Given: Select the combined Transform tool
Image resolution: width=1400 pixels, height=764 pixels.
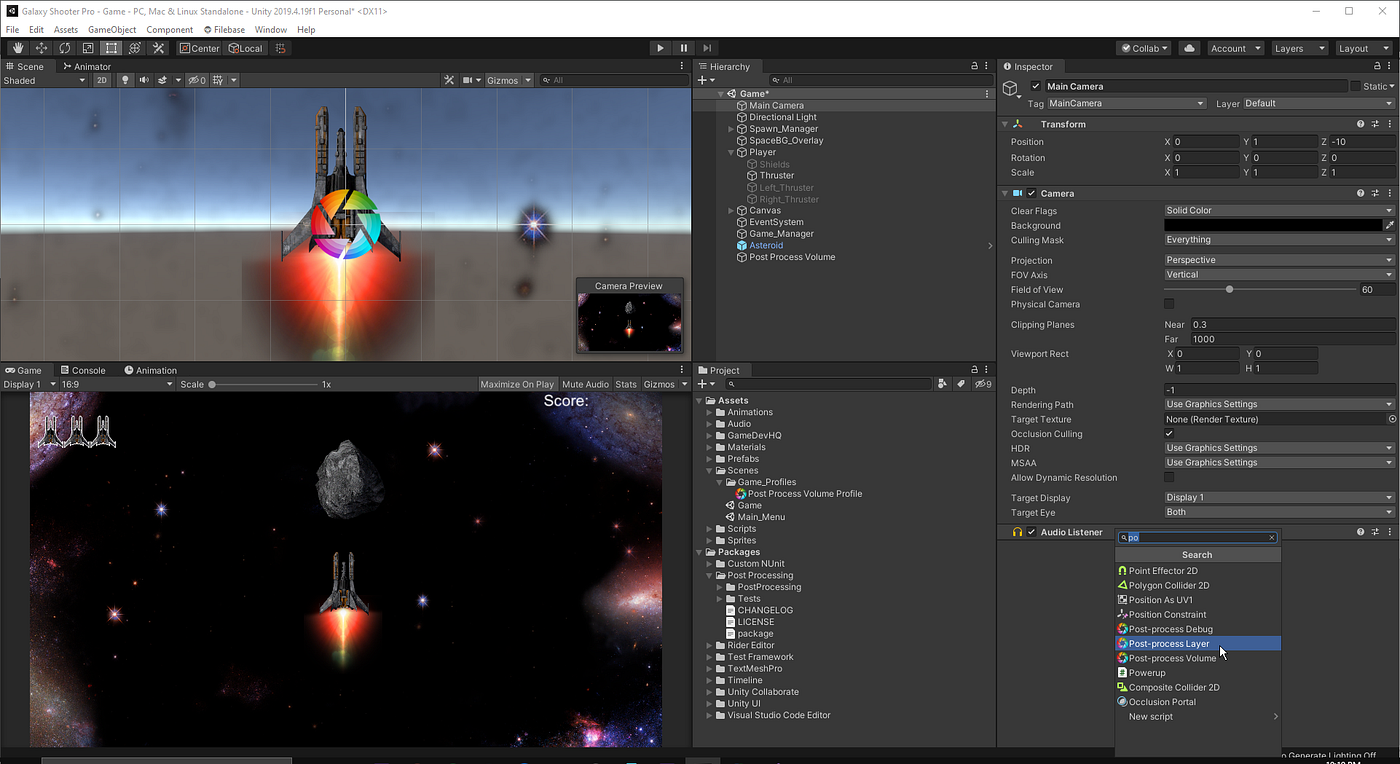Looking at the screenshot, I should tap(135, 48).
